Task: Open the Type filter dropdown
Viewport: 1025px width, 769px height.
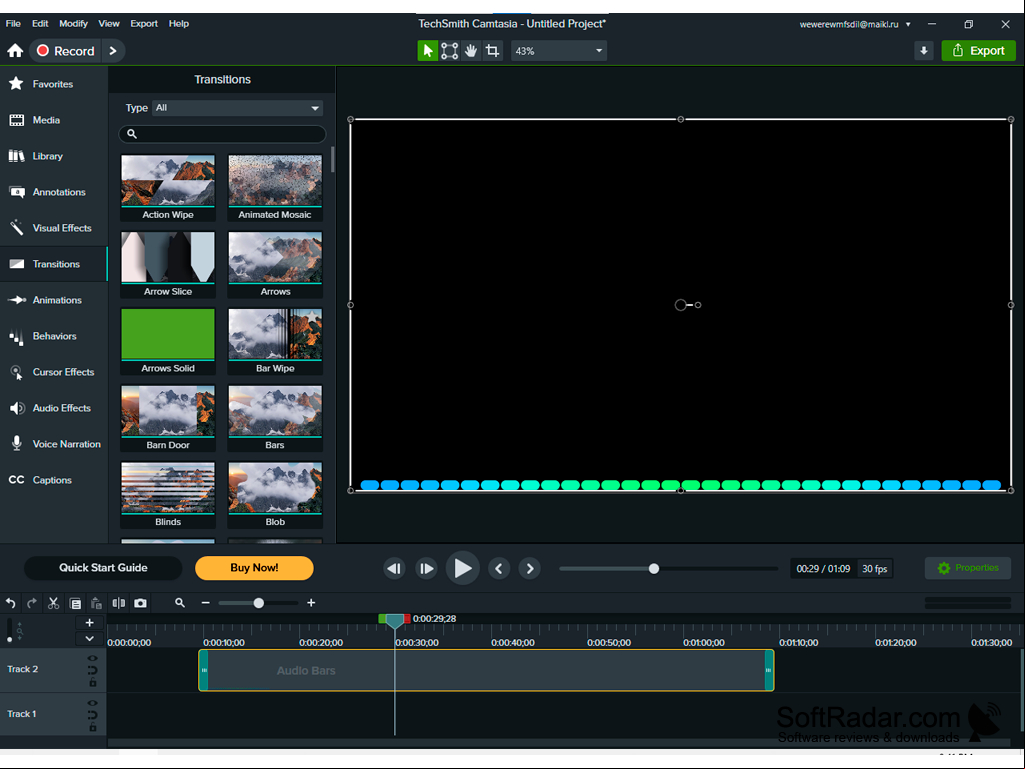Action: point(238,108)
